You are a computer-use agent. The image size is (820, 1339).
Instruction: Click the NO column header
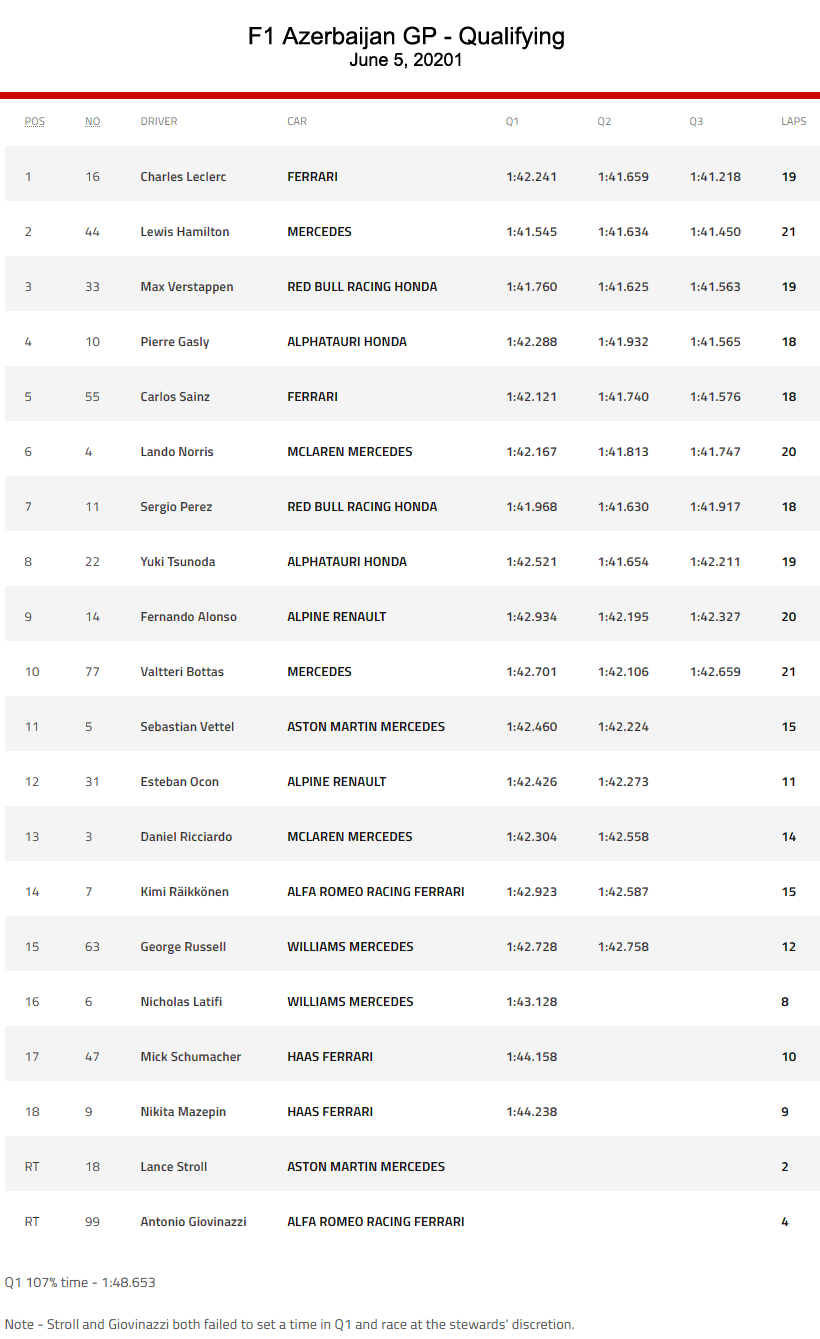click(x=92, y=122)
